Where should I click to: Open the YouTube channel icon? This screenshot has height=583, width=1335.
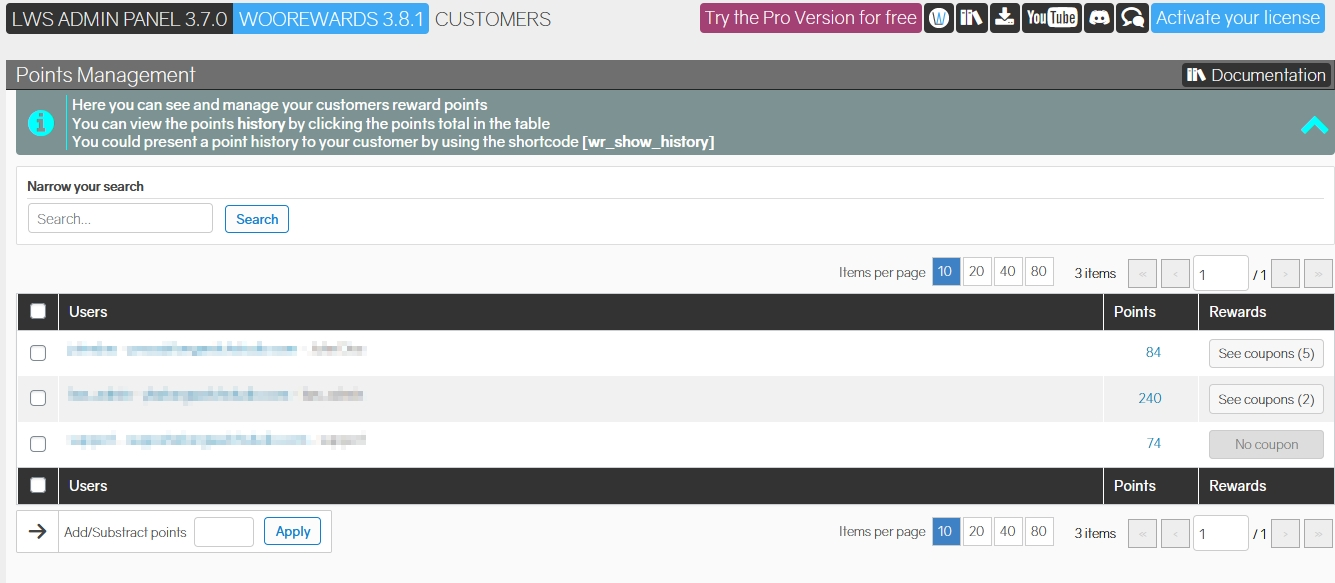point(1051,18)
